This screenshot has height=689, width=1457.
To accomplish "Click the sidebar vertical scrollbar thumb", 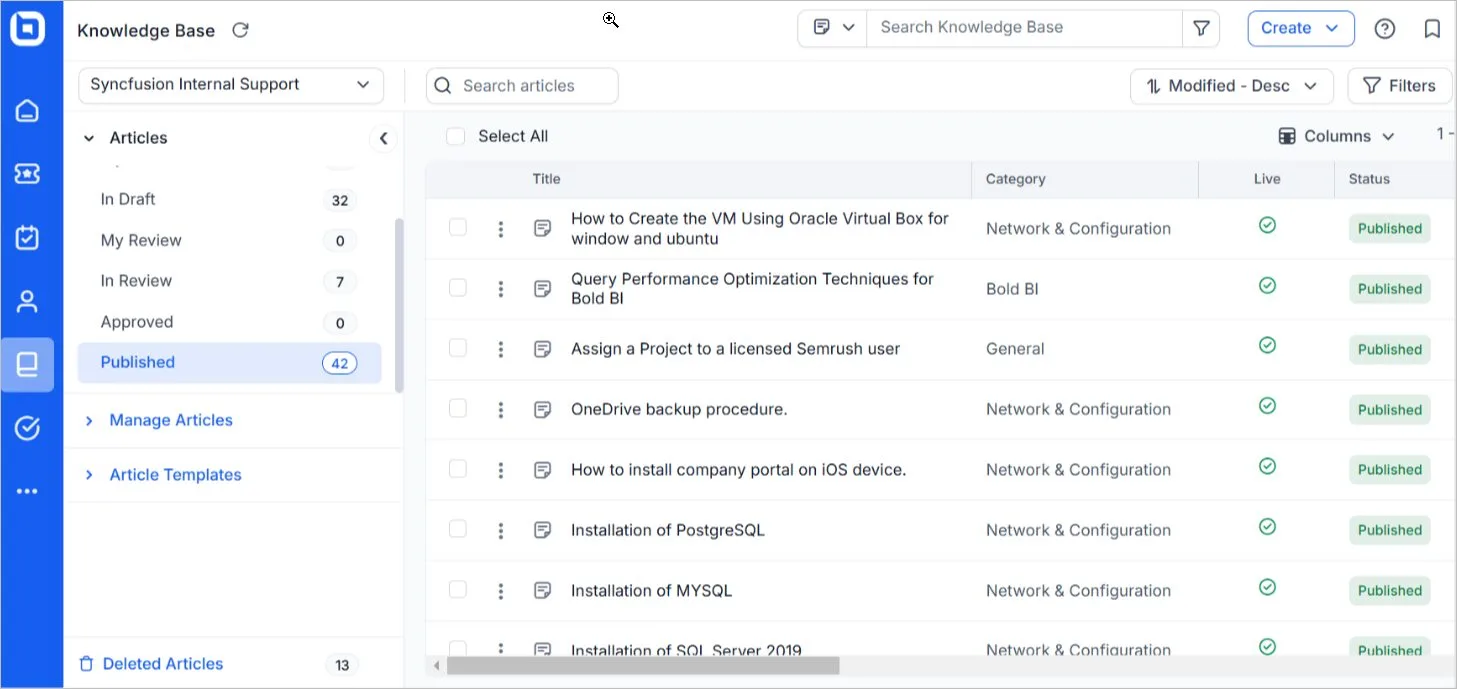I will (x=399, y=305).
